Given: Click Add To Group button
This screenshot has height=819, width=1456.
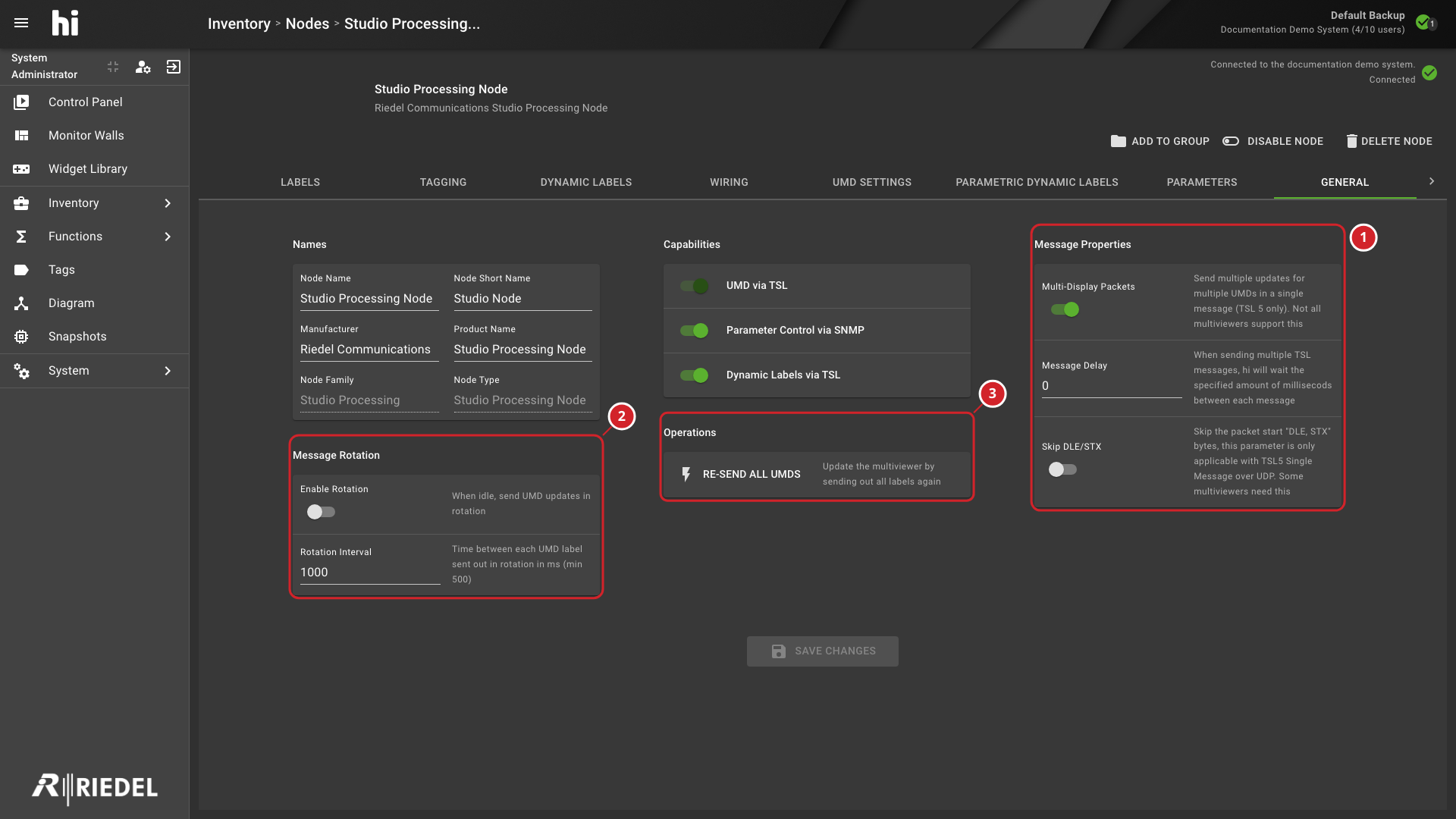Looking at the screenshot, I should [x=1160, y=141].
